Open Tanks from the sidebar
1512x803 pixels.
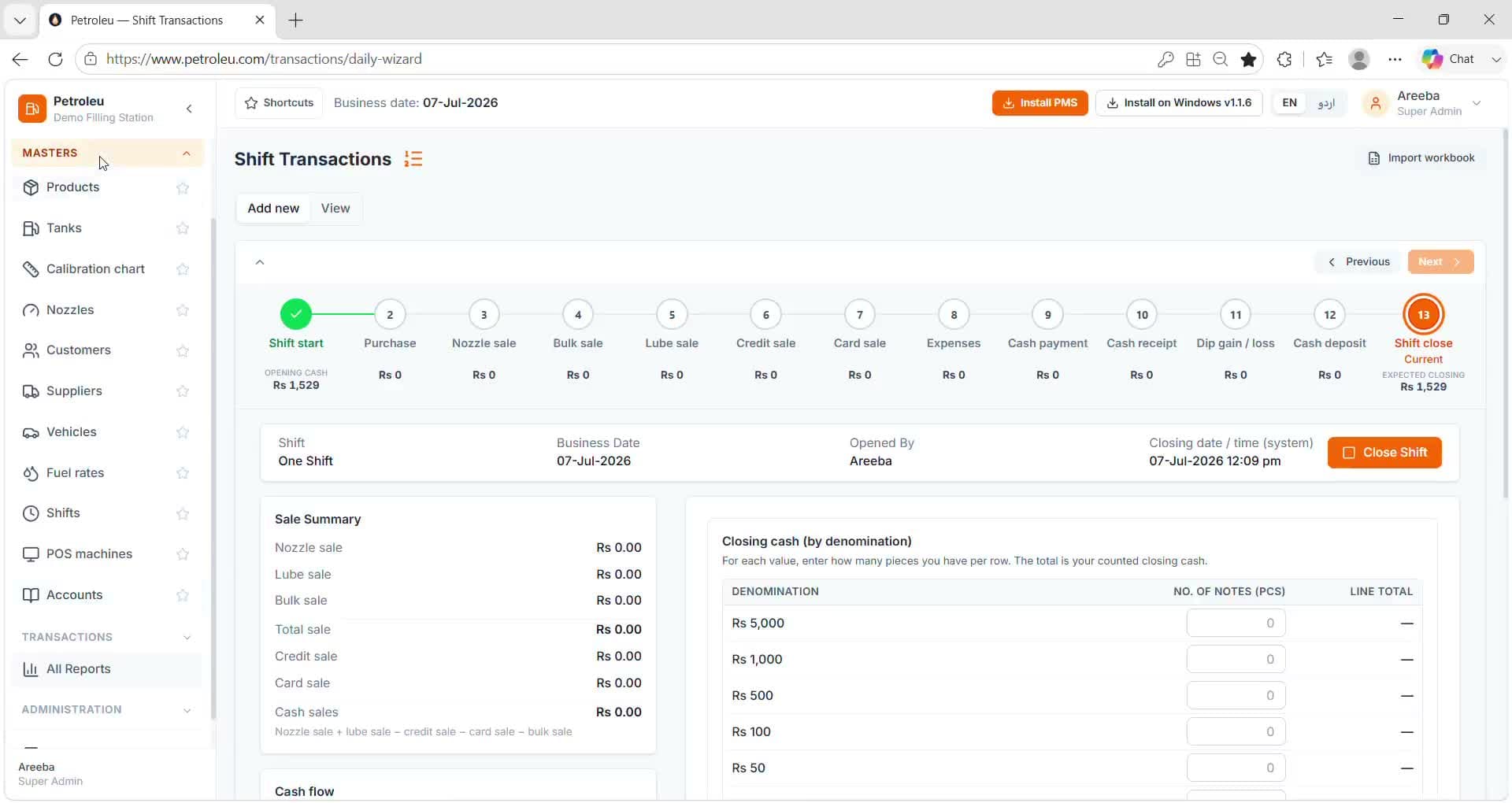[64, 228]
